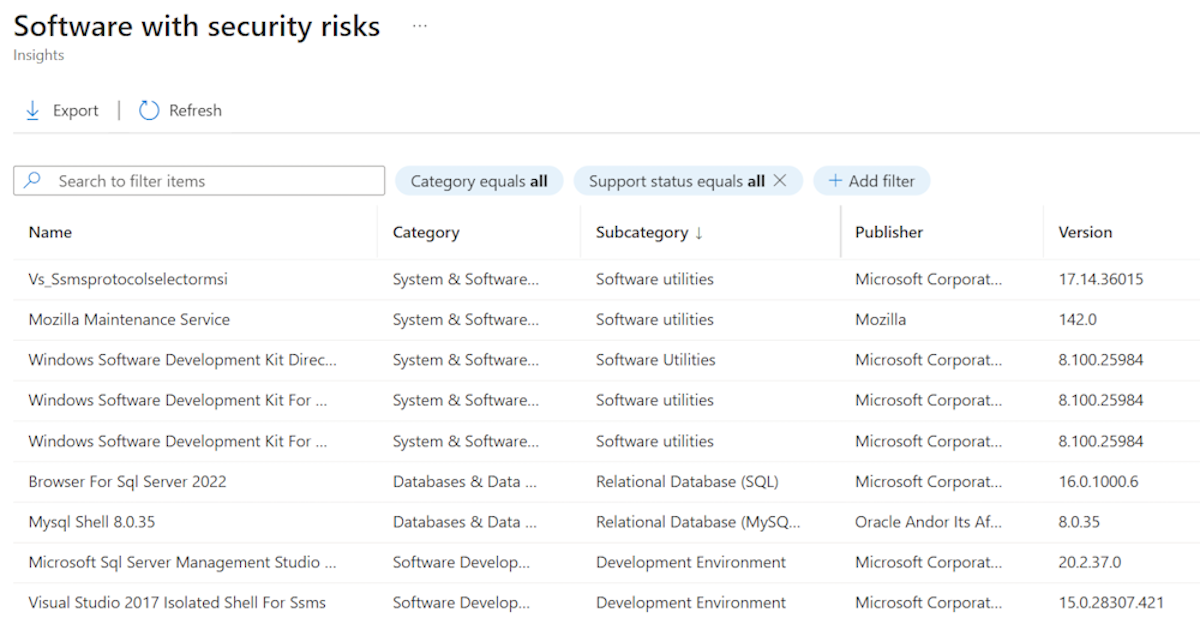
Task: Click the circular Refresh icon
Action: click(x=149, y=111)
